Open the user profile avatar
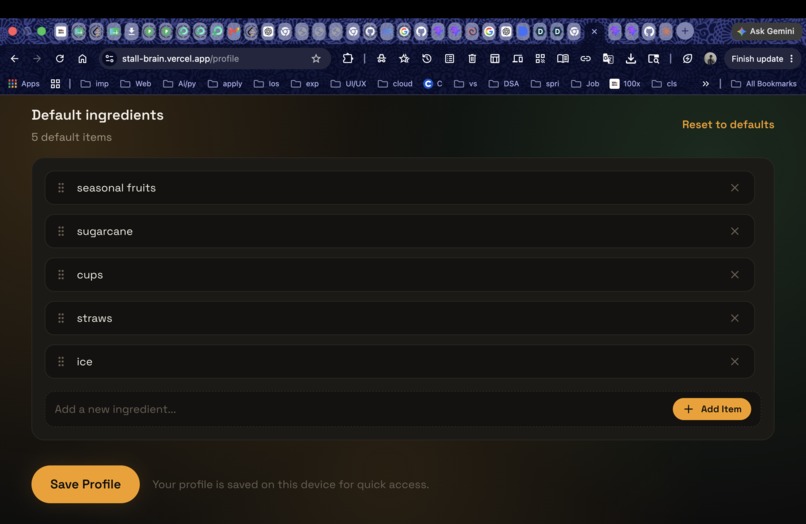Screen dimensions: 806x524 coord(710,59)
